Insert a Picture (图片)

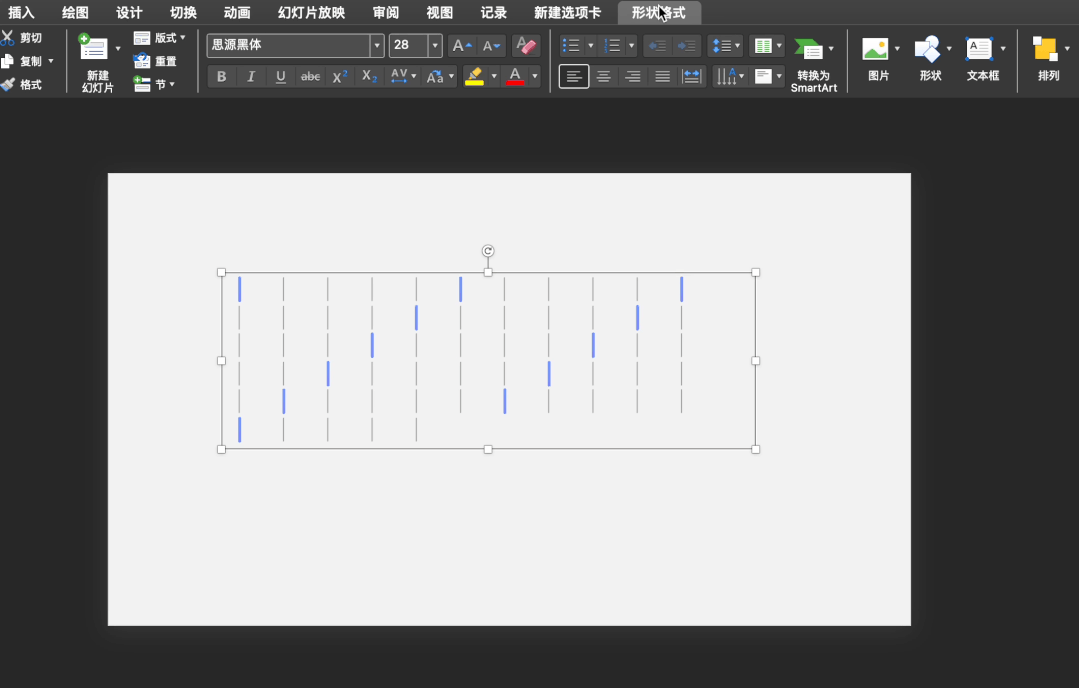tap(879, 60)
